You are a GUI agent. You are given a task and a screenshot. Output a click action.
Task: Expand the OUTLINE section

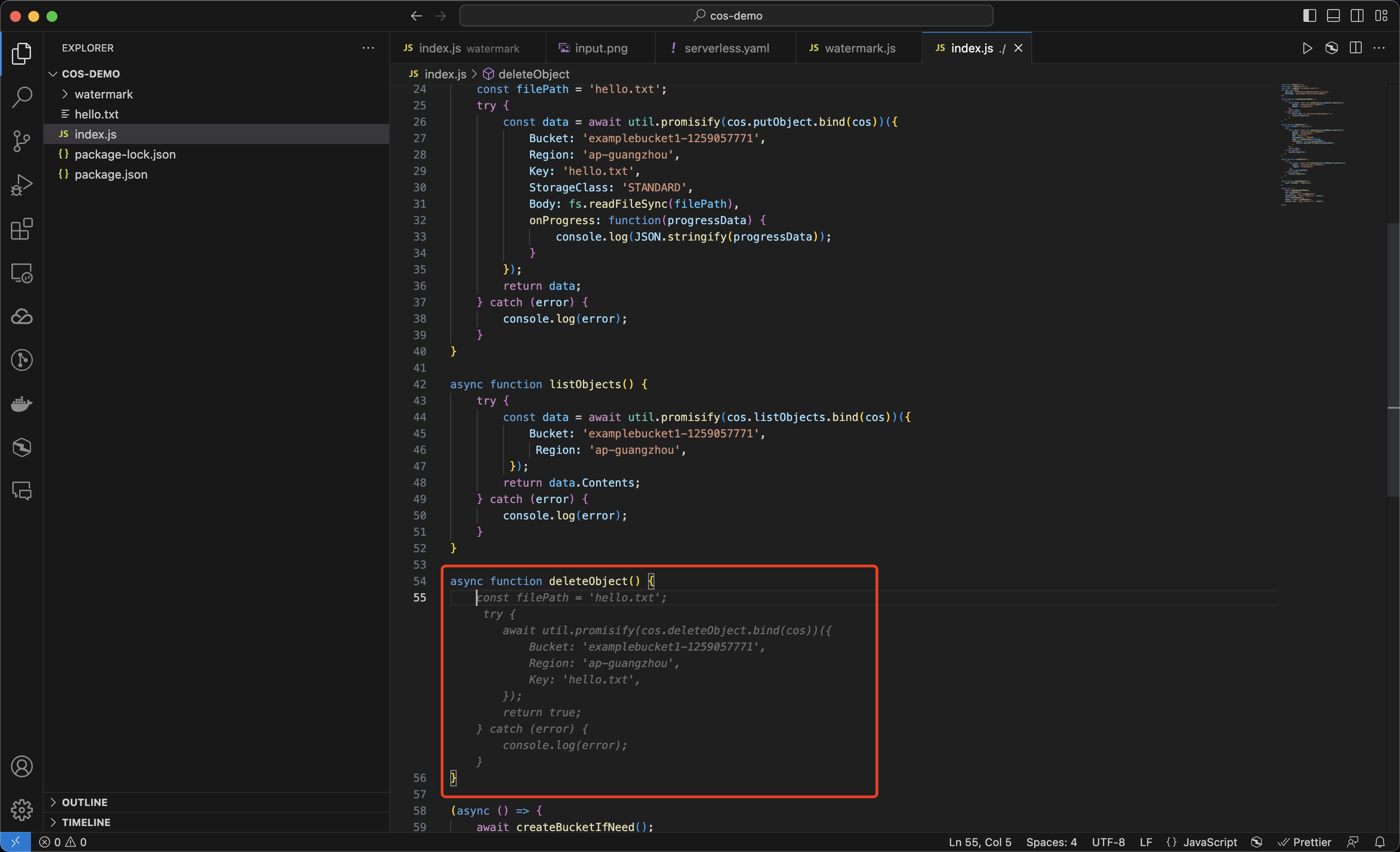point(84,802)
